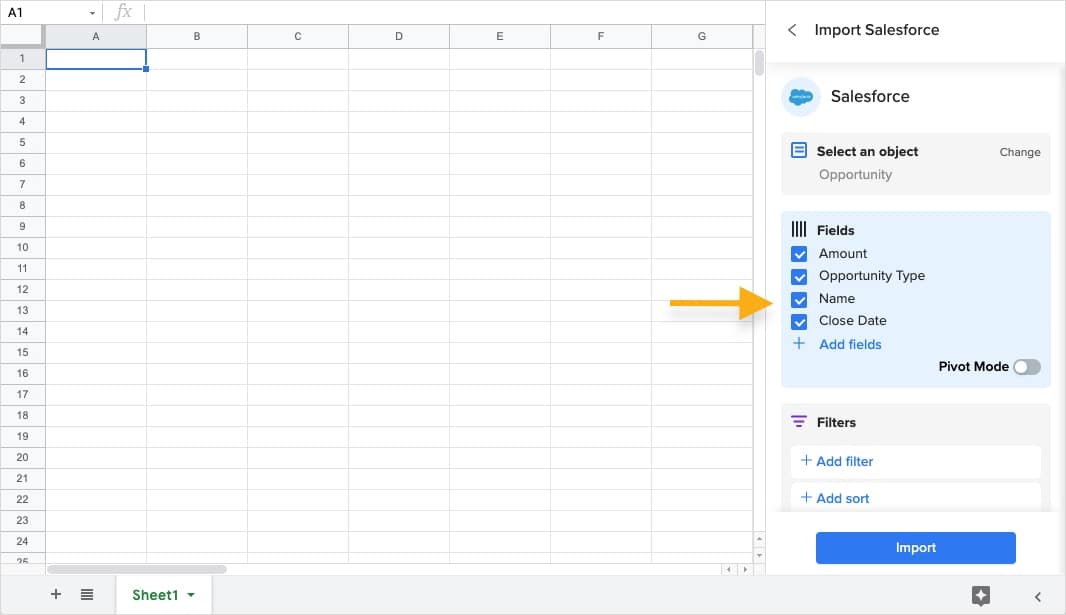
Task: Enable the Pivot Mode toggle
Action: pyautogui.click(x=1026, y=367)
